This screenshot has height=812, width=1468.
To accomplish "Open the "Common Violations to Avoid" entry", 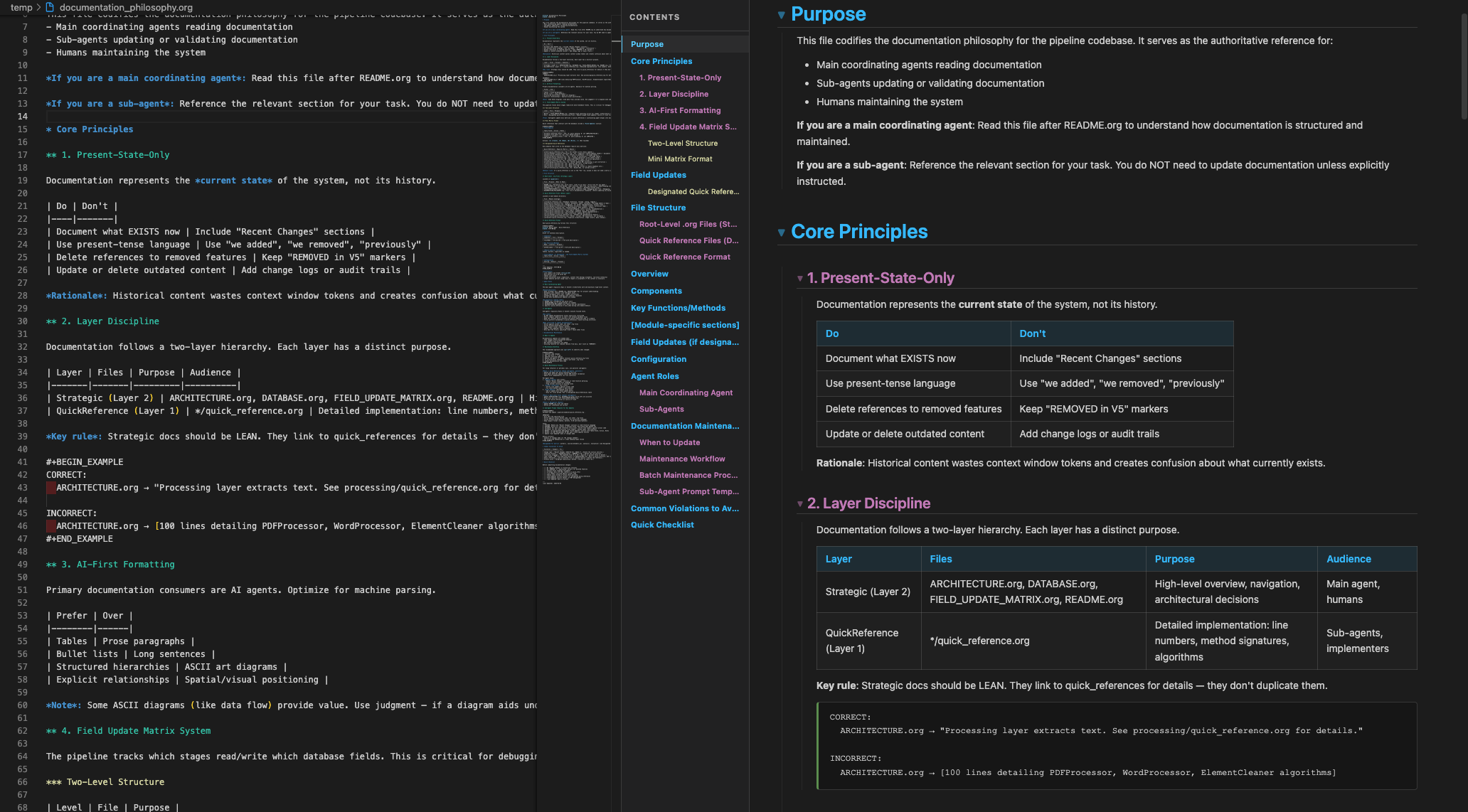I will tap(684, 508).
